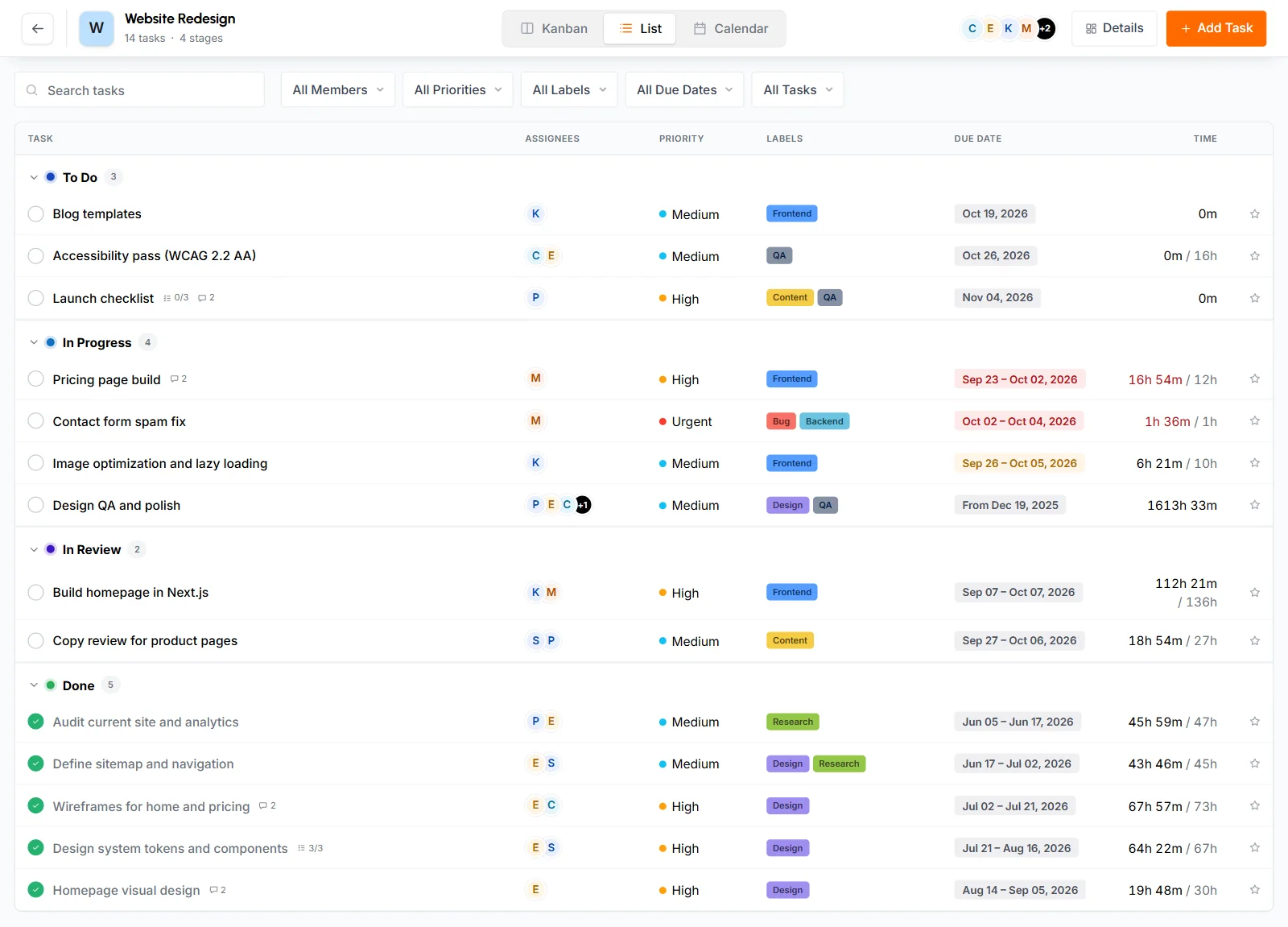Viewport: 1288px width, 927px height.
Task: Star the Build homepage in Next.js task
Action: pyautogui.click(x=1254, y=592)
